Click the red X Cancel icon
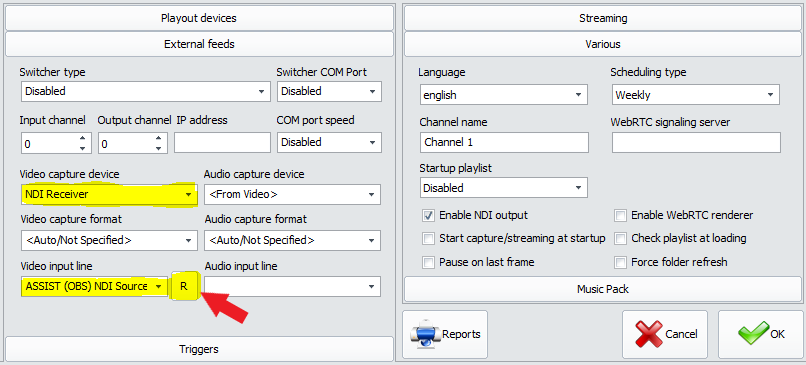Image resolution: width=806 pixels, height=365 pixels. click(x=649, y=334)
